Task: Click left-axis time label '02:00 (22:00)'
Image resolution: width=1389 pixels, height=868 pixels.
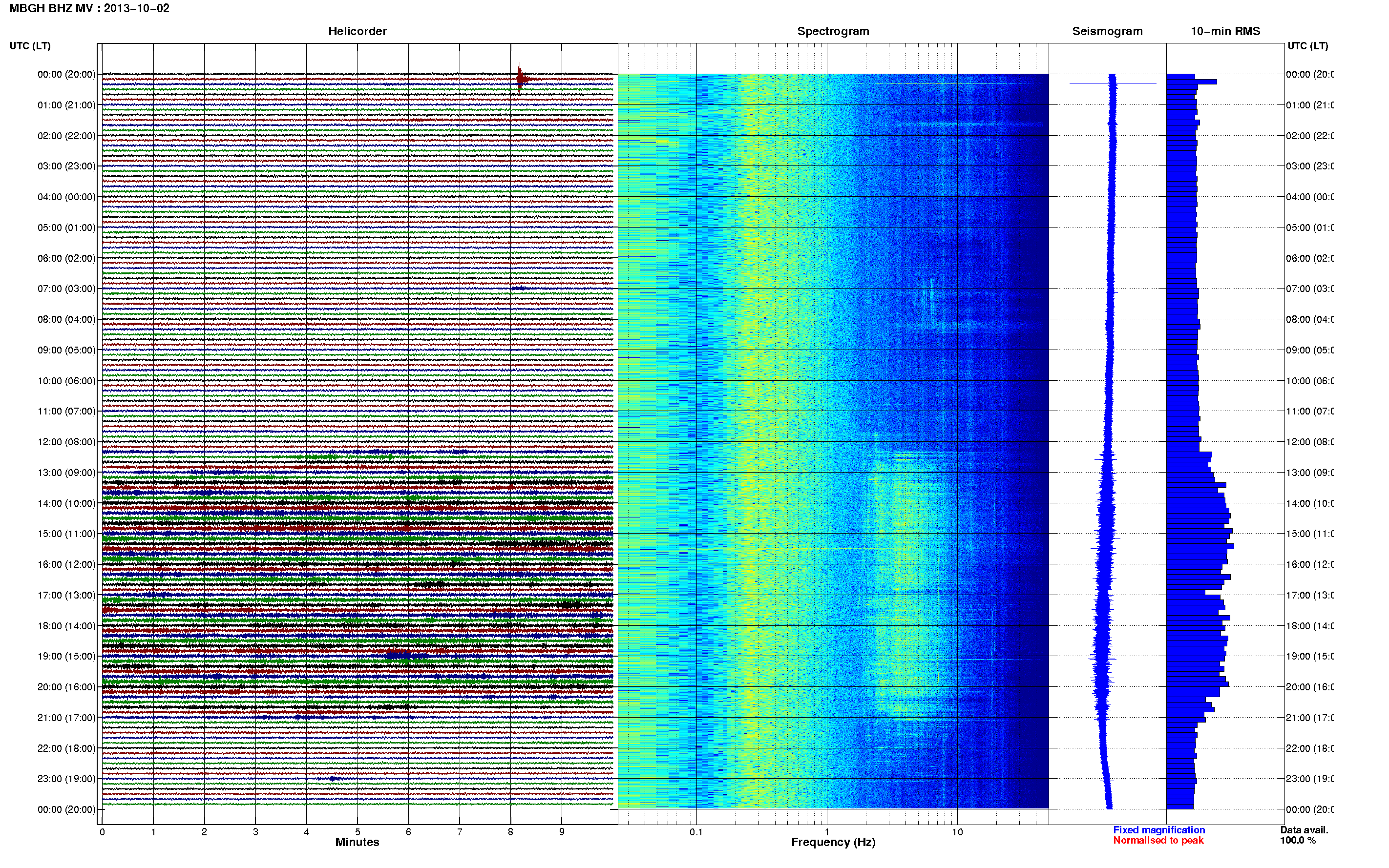Action: [66, 136]
